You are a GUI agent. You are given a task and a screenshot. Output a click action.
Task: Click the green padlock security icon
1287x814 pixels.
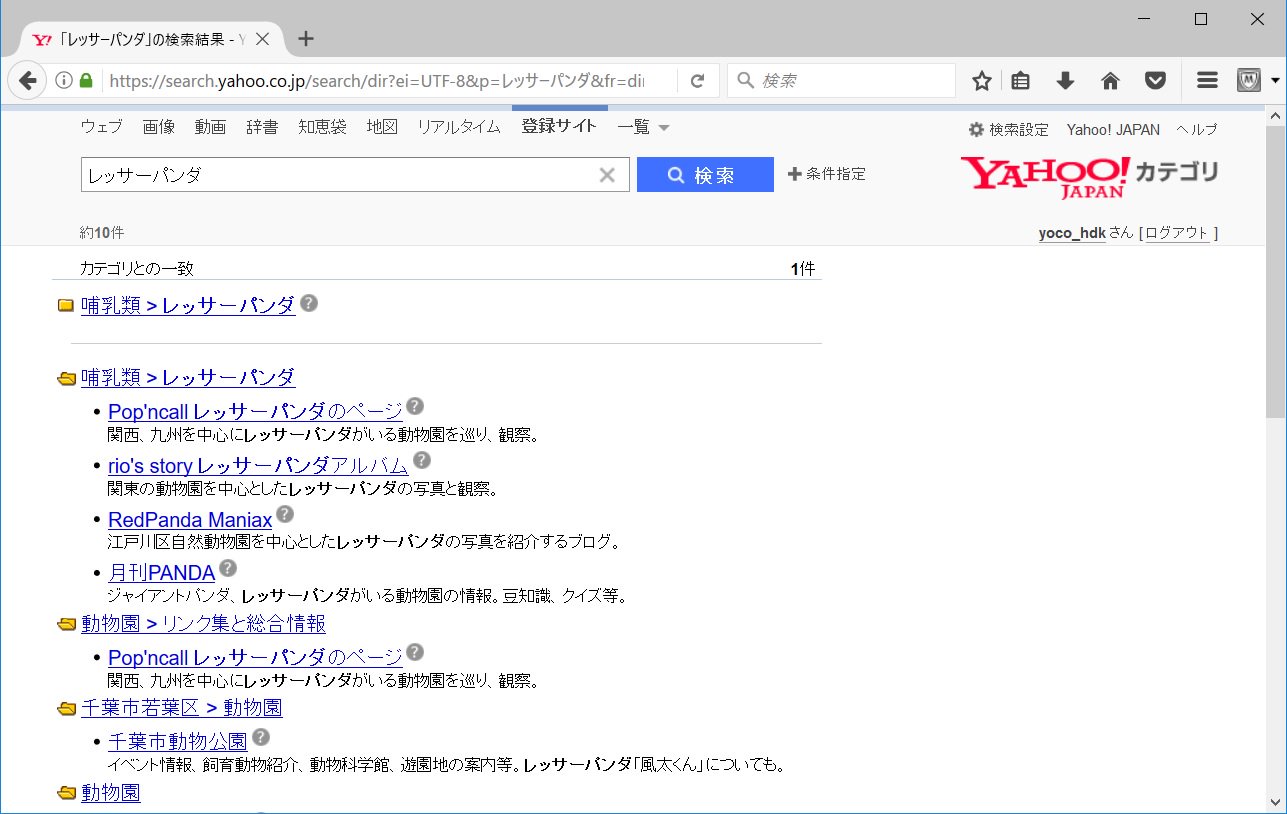(86, 81)
